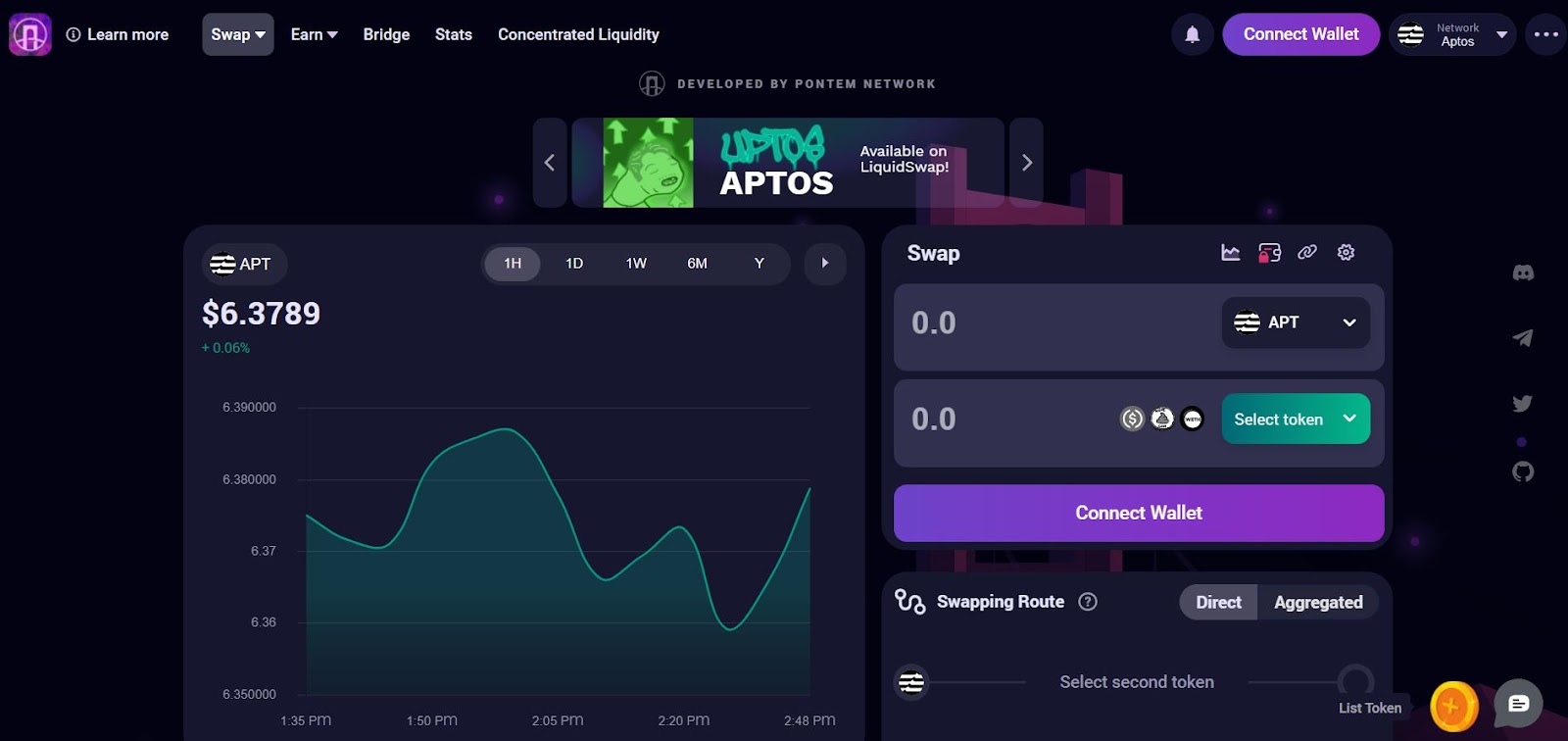Open the chat support bubble

click(x=1518, y=704)
